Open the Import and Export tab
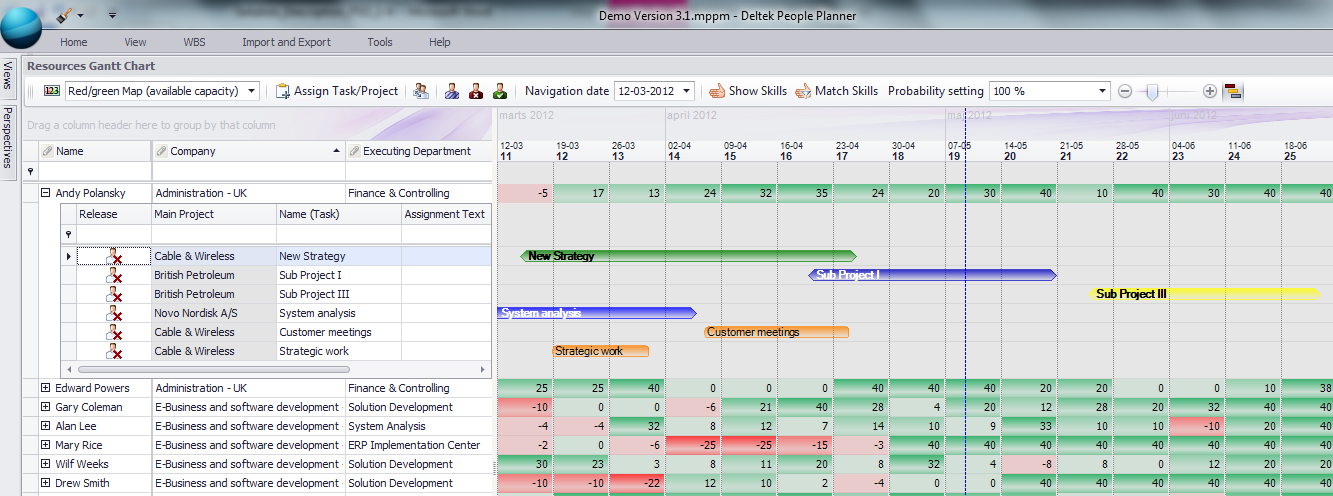1333x496 pixels. [x=286, y=42]
